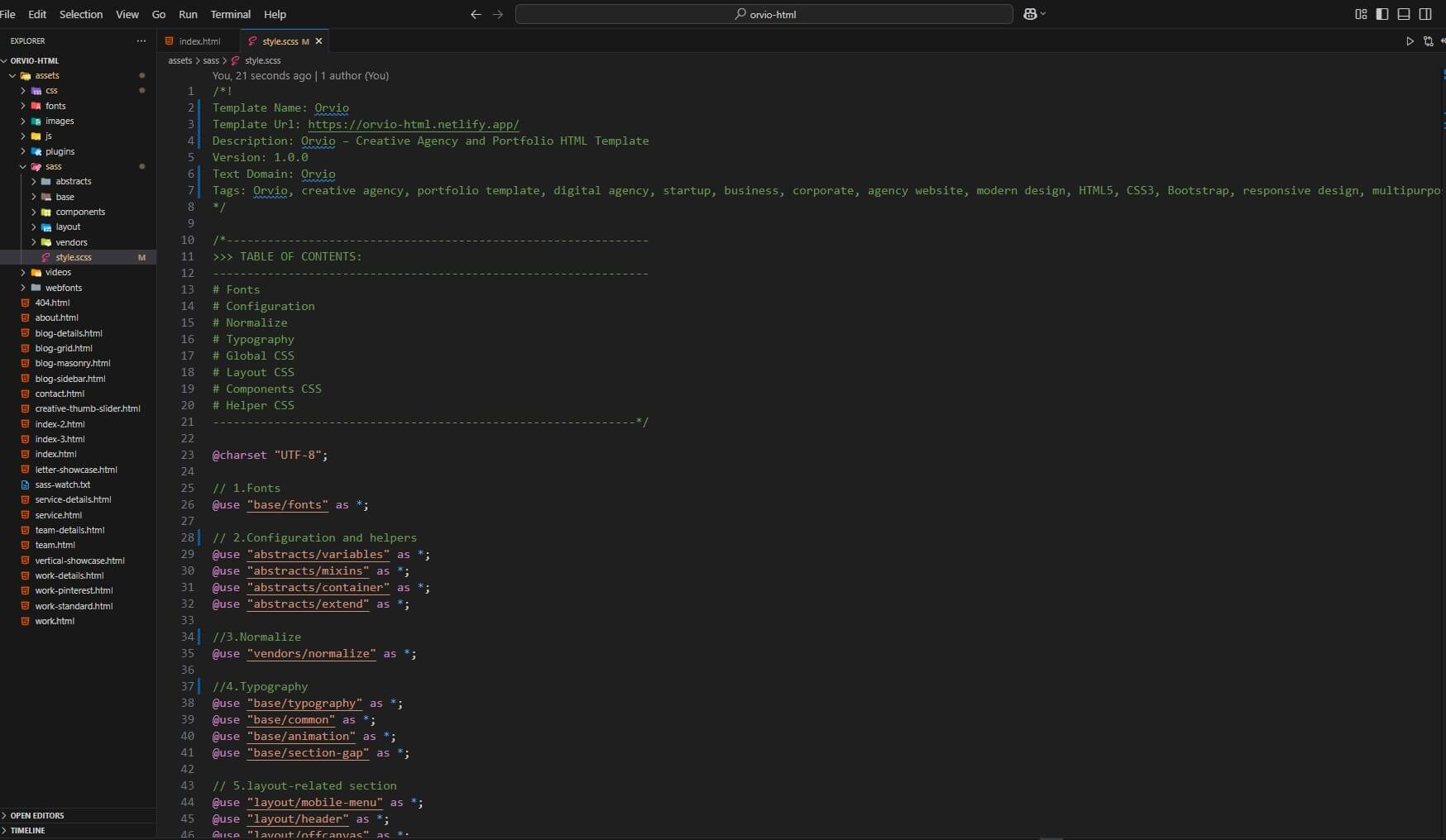Viewport: 1446px width, 840px height.
Task: Expand the webfonts folder
Action: pos(78,288)
